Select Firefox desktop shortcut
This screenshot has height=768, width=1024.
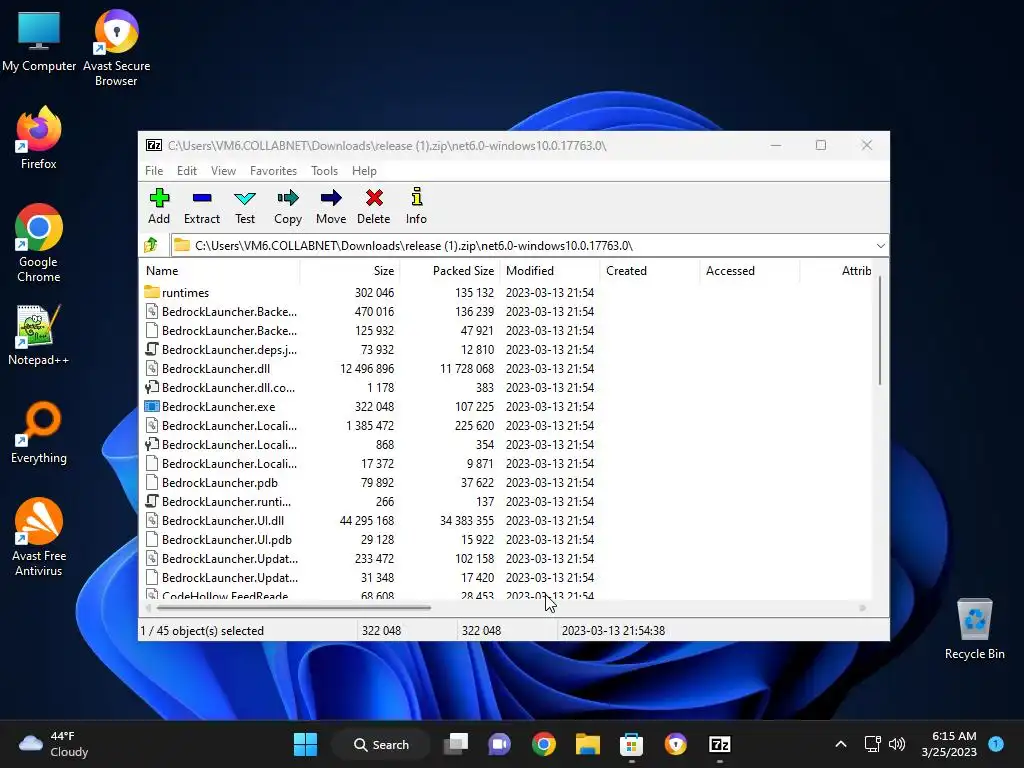[x=39, y=138]
